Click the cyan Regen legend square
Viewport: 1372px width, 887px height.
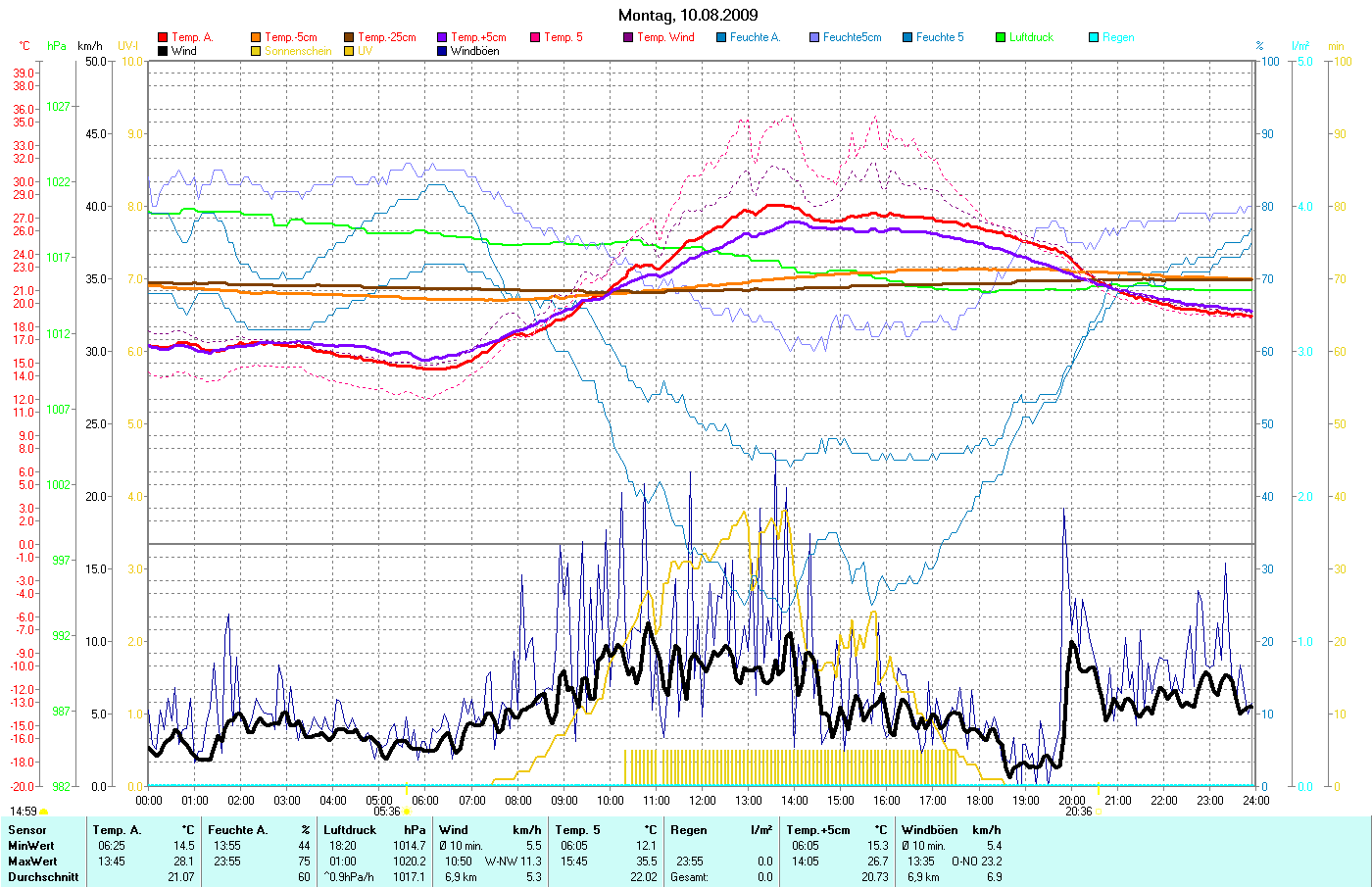(1094, 37)
